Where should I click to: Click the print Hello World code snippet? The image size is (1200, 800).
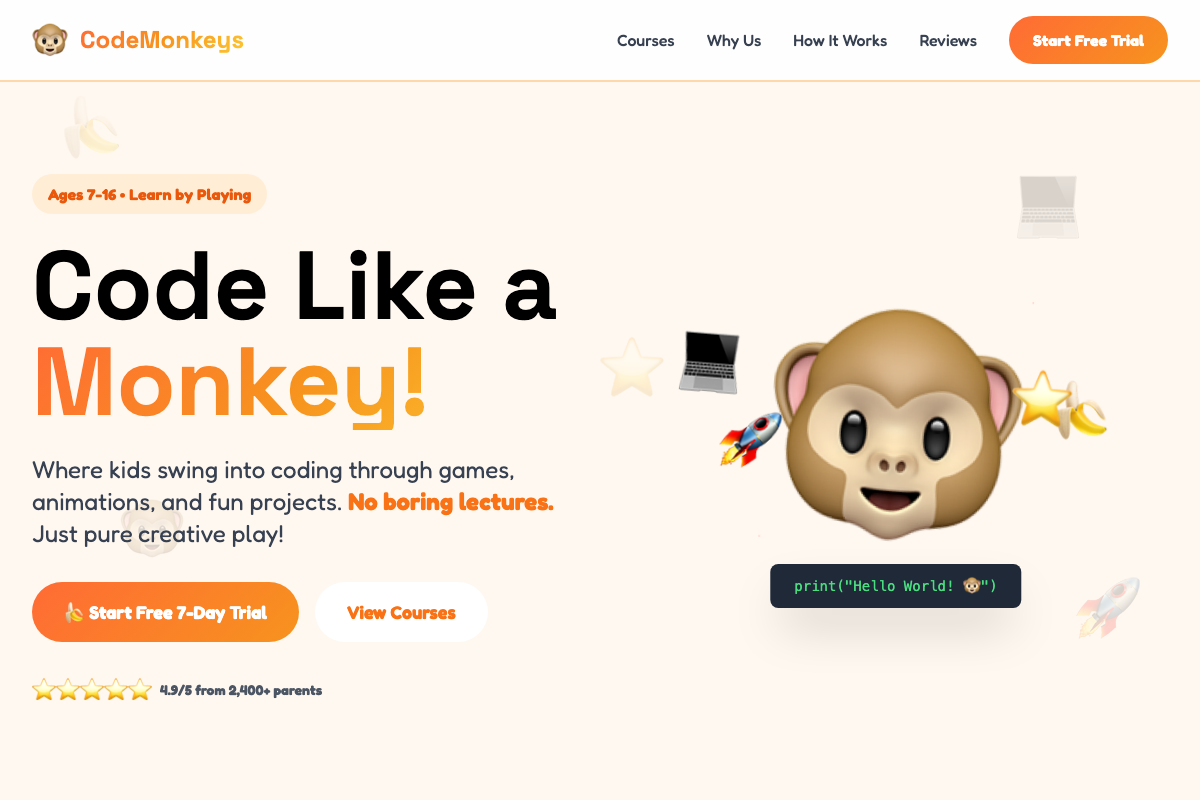point(896,586)
